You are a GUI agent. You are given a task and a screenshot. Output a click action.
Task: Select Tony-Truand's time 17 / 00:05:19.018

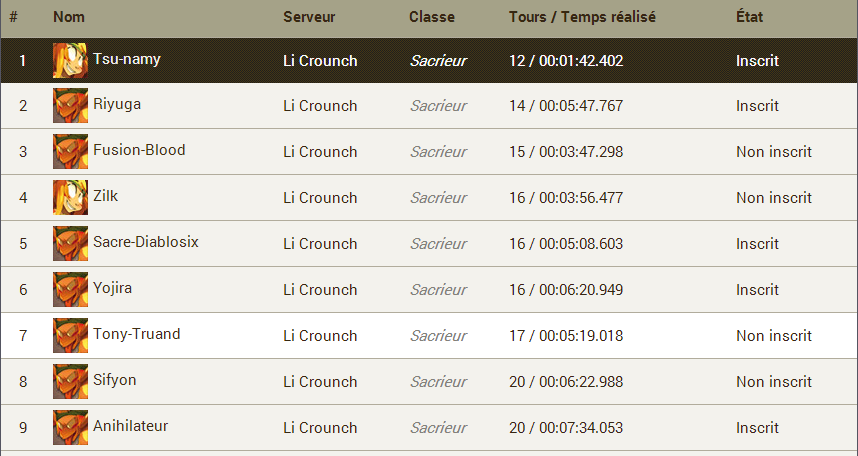pyautogui.click(x=566, y=336)
